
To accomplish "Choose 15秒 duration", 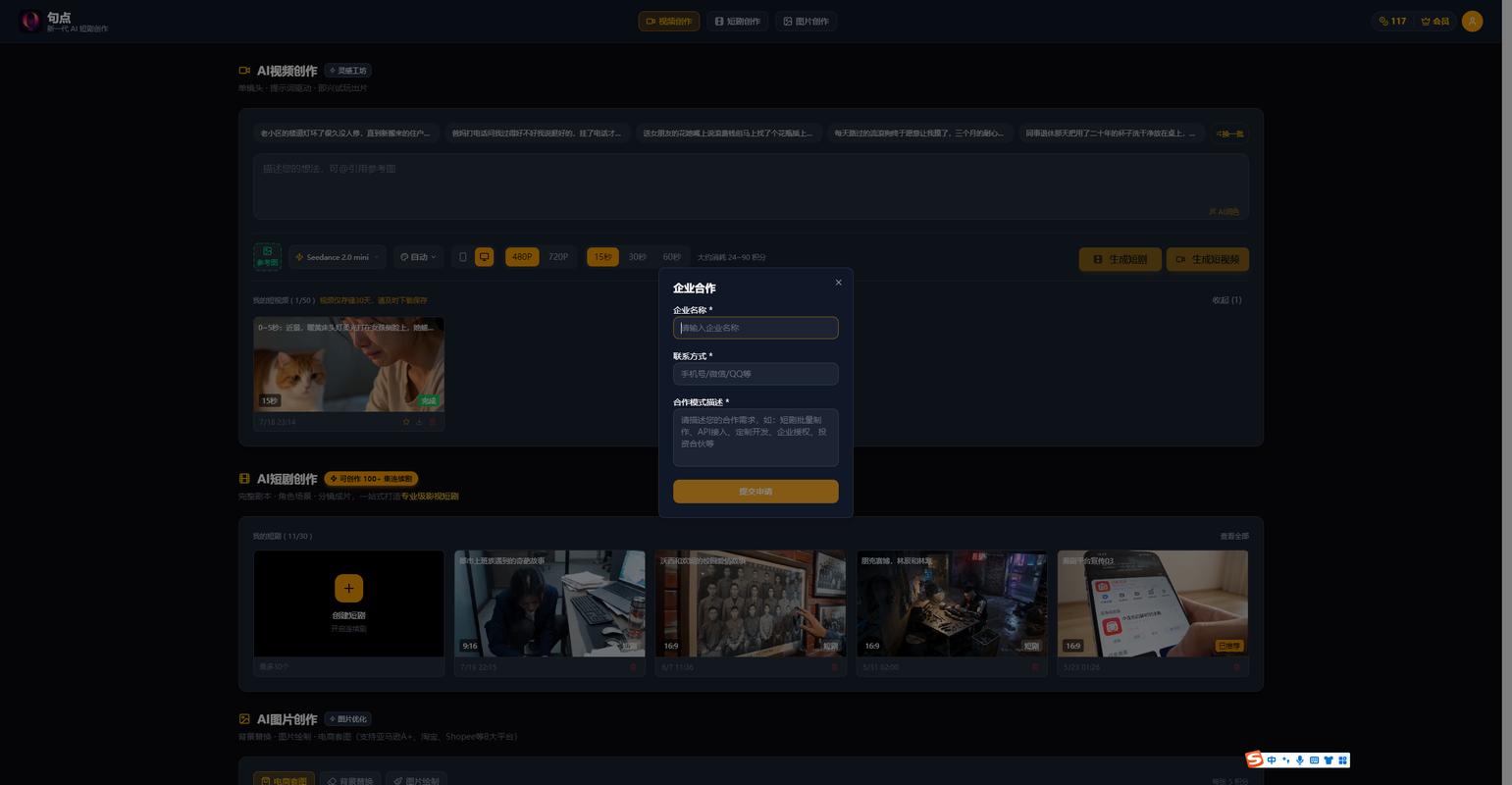I will [602, 257].
